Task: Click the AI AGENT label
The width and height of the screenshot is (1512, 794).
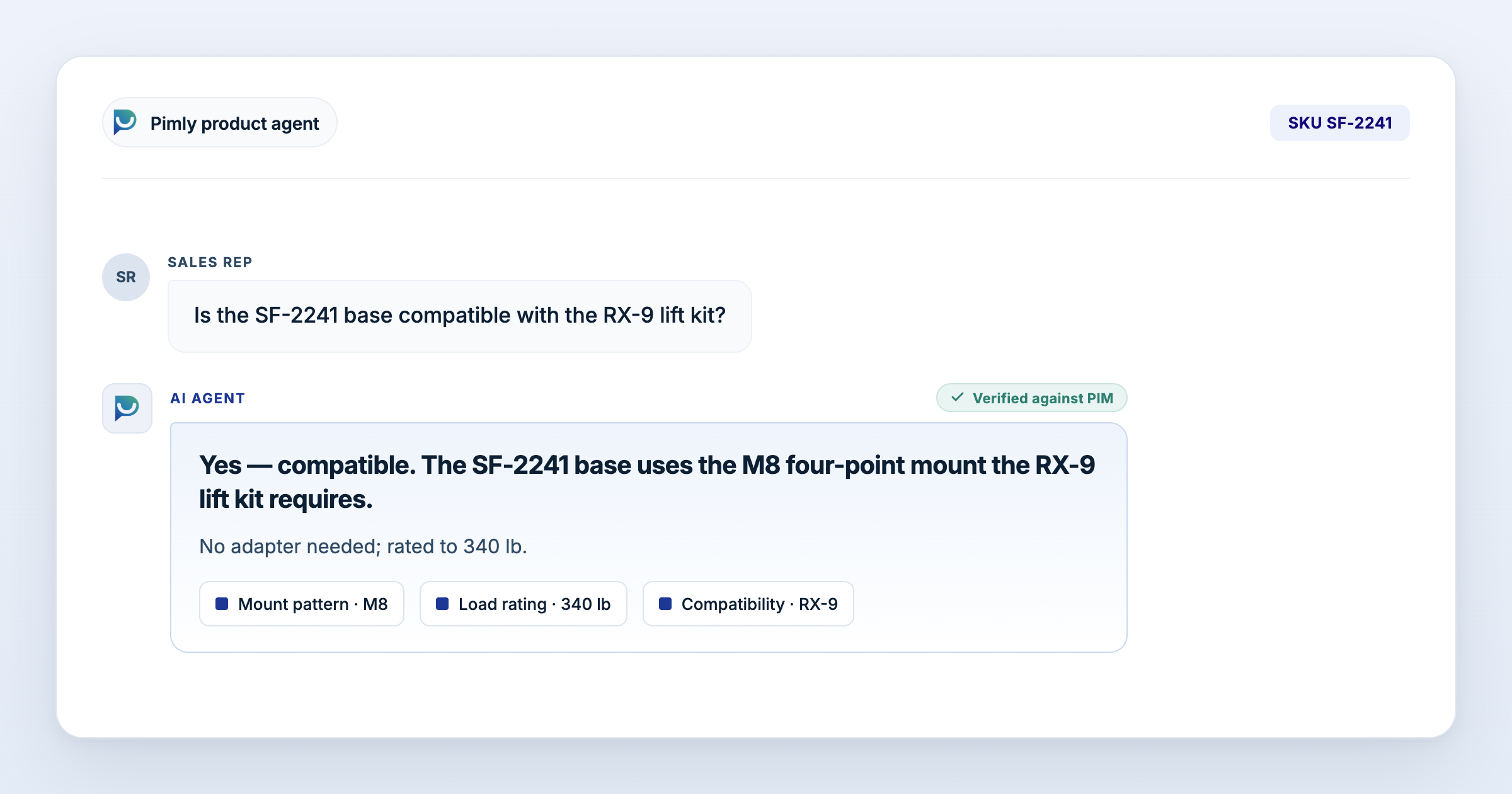Action: click(208, 398)
